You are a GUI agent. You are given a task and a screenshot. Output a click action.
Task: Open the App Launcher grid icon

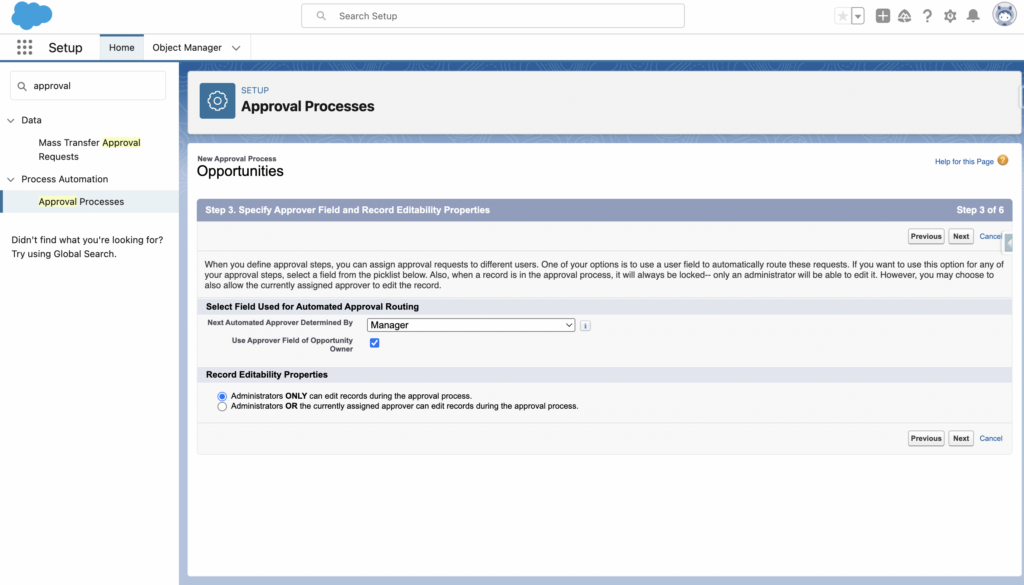coord(25,48)
